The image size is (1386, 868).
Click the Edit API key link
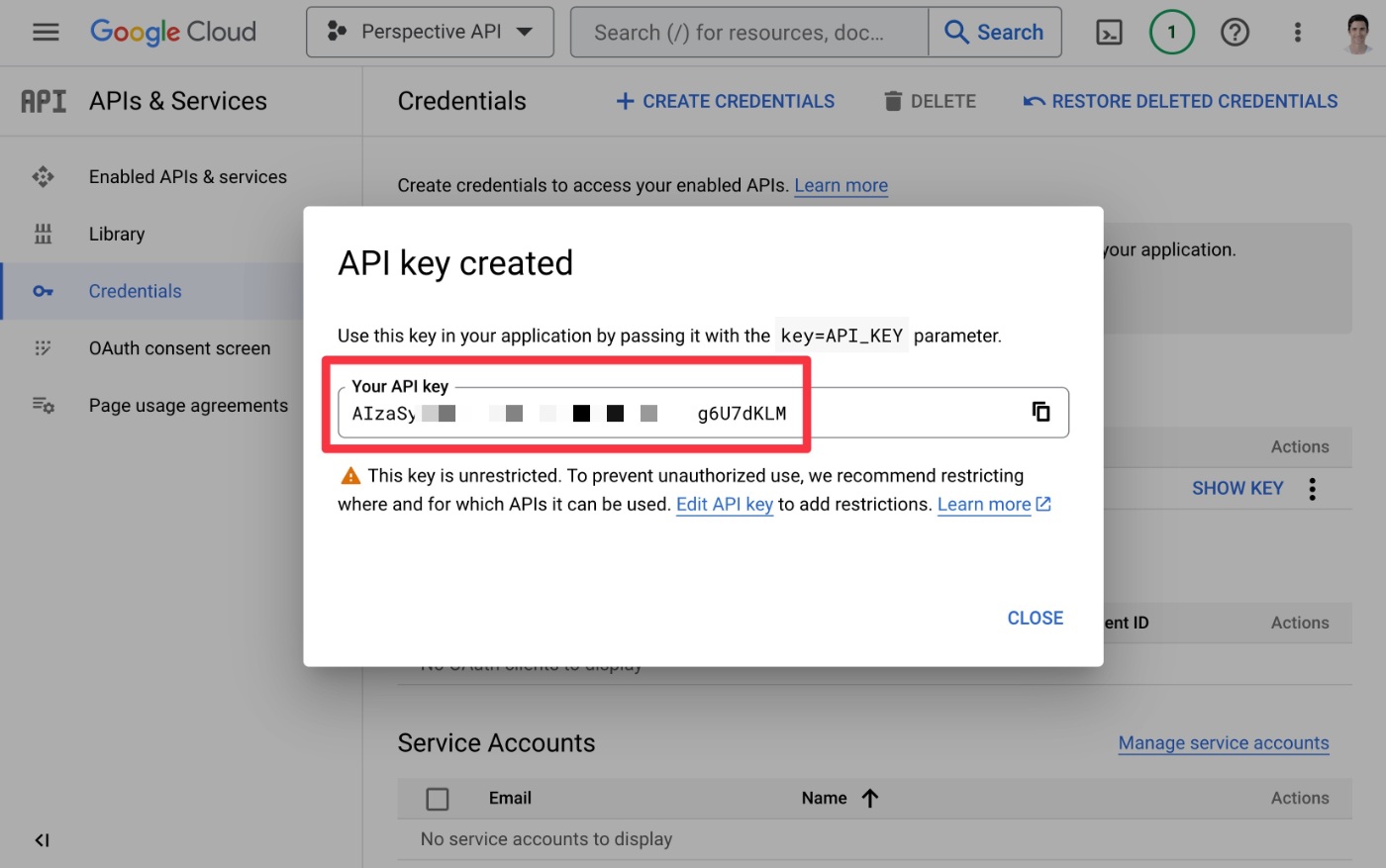click(725, 505)
